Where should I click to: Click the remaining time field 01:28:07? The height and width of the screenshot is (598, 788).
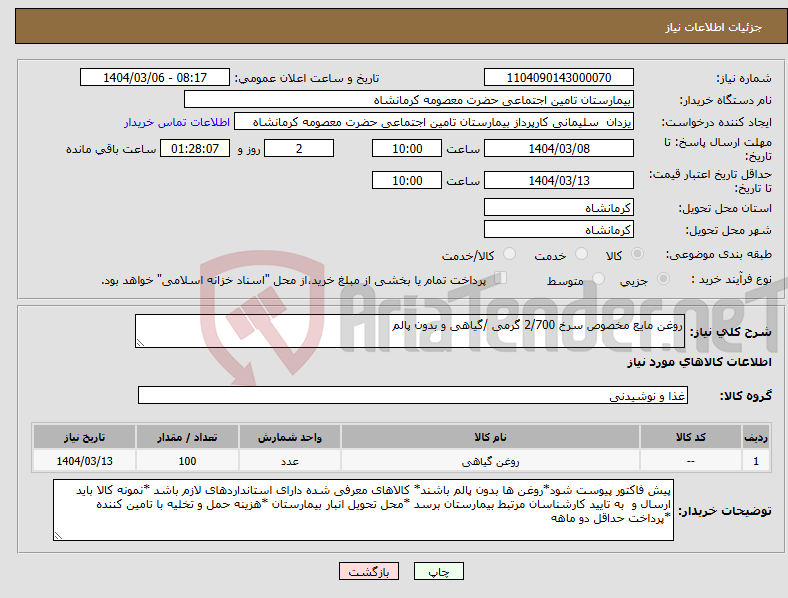(x=195, y=148)
